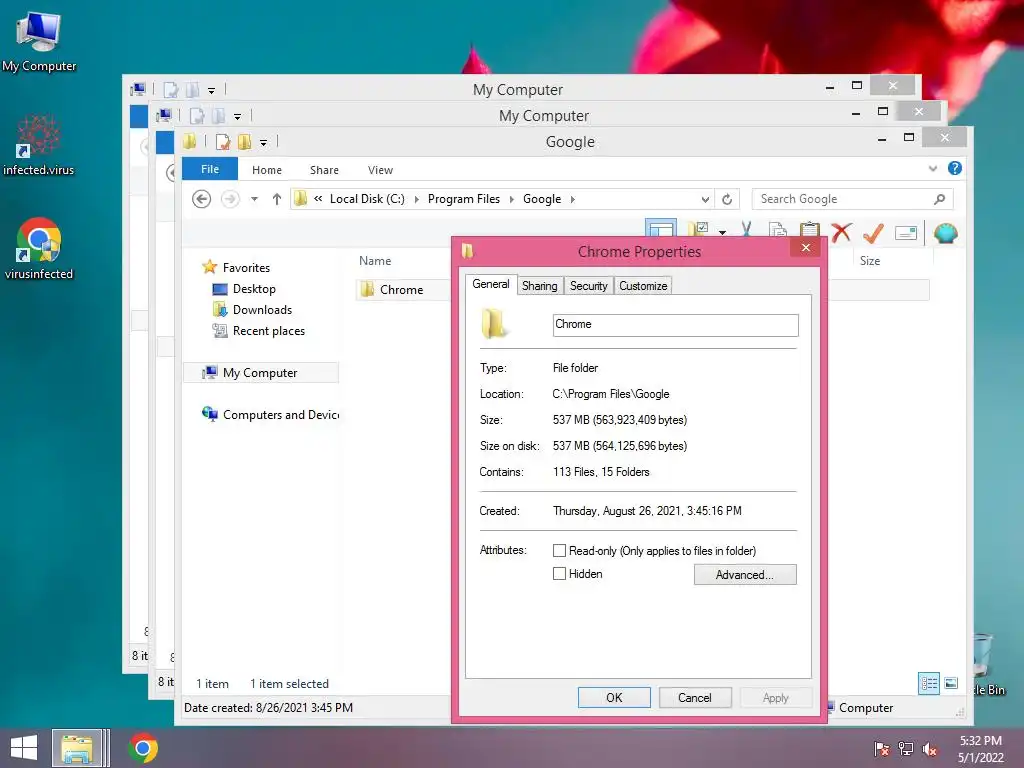Enable the Hidden attribute checkbox
Viewport: 1024px width, 768px height.
tap(559, 573)
